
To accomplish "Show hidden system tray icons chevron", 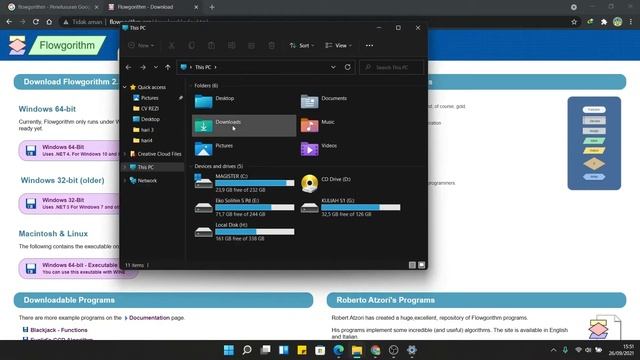I will click(553, 350).
